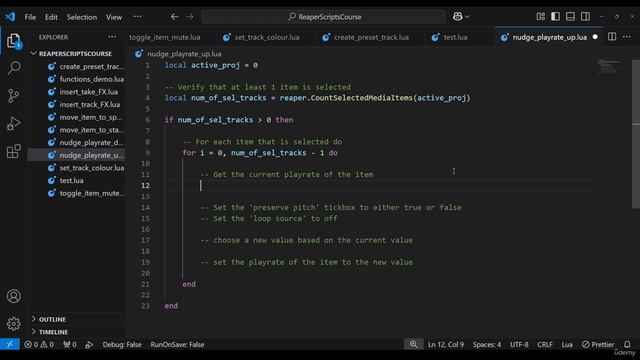640x360 pixels.
Task: Open the Edit menu
Action: (x=51, y=17)
